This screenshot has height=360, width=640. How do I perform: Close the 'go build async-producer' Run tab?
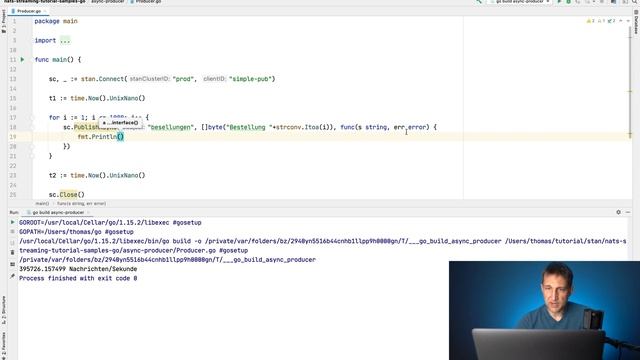(x=88, y=212)
